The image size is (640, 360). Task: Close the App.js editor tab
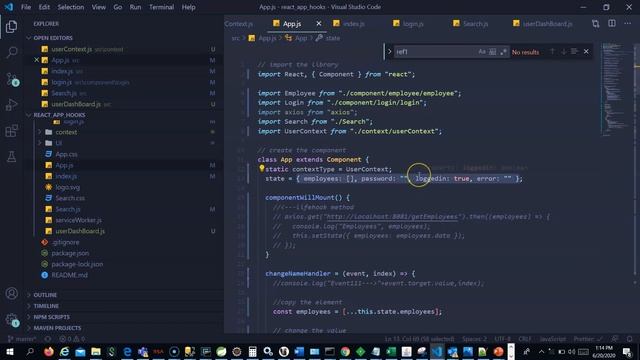click(x=319, y=24)
